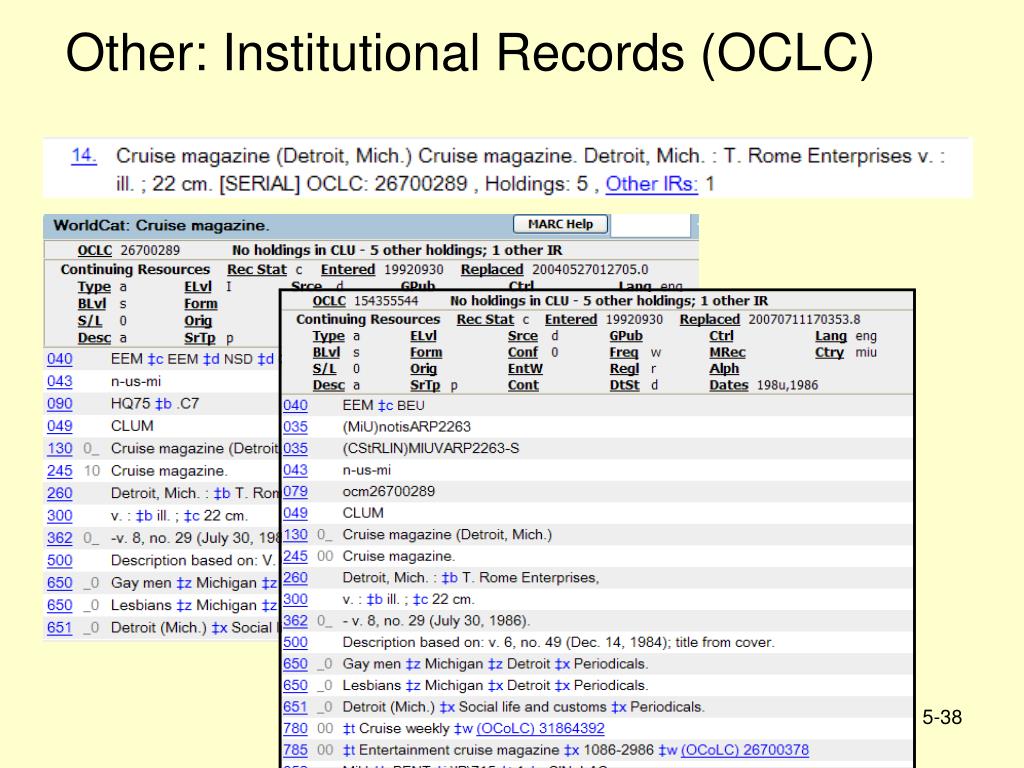The width and height of the screenshot is (1024, 768).
Task: Open tag 500 with full description note
Action: click(295, 643)
